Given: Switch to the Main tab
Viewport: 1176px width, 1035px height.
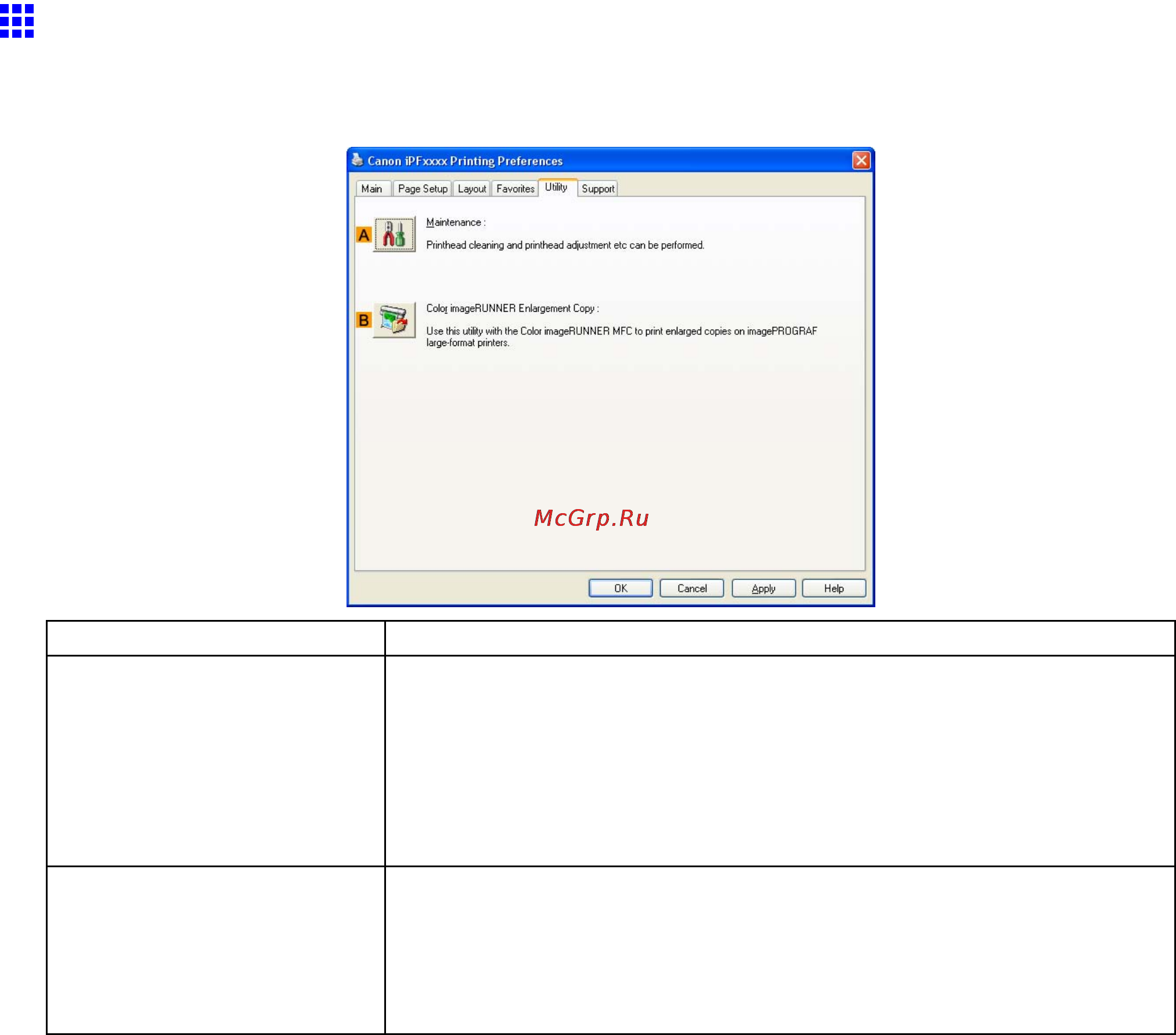Looking at the screenshot, I should (x=371, y=189).
